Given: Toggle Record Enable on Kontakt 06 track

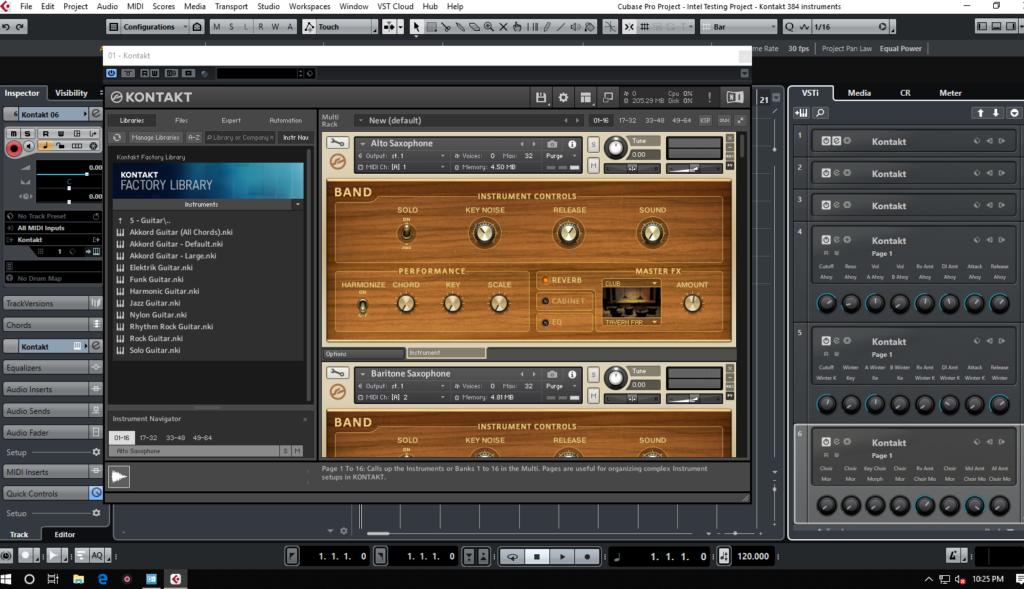Looking at the screenshot, I should pos(13,148).
